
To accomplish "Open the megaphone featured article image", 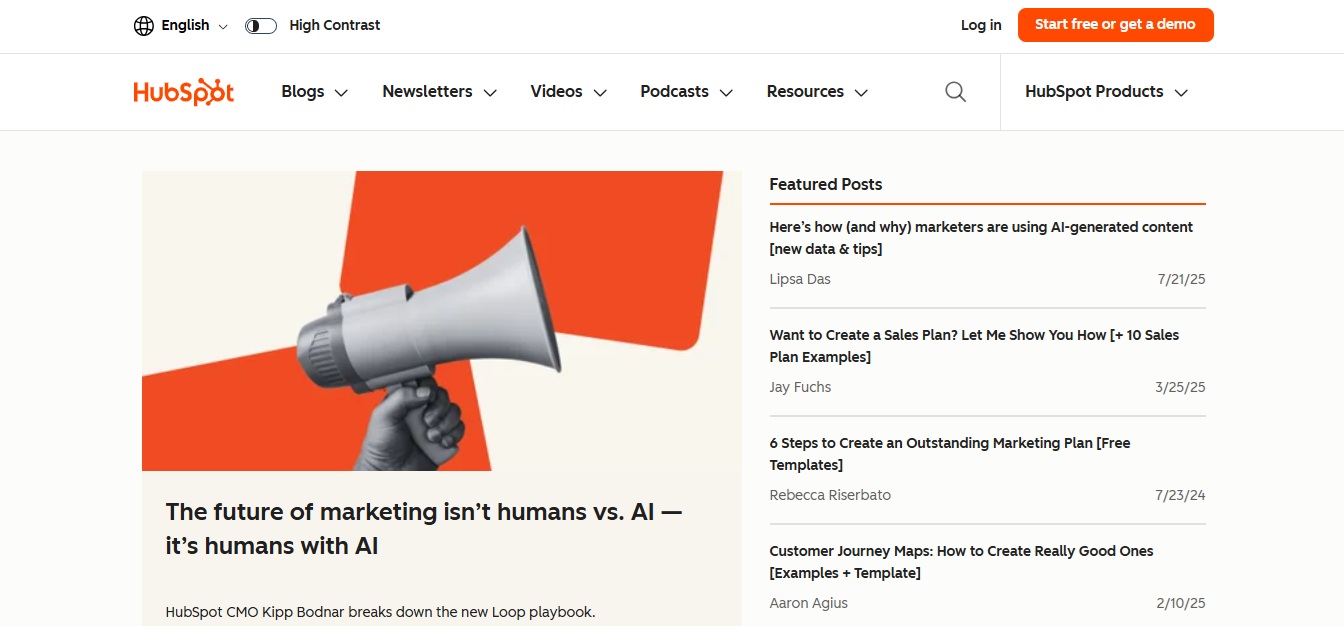I will click(441, 320).
